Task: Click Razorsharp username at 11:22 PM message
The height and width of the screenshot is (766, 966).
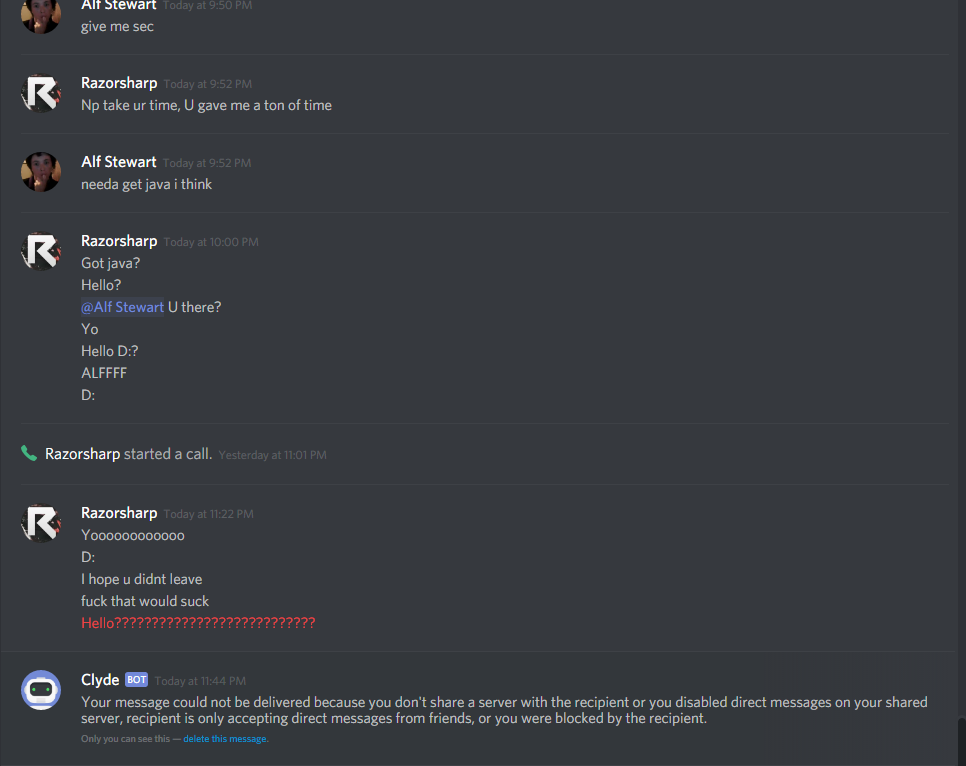Action: coord(119,513)
